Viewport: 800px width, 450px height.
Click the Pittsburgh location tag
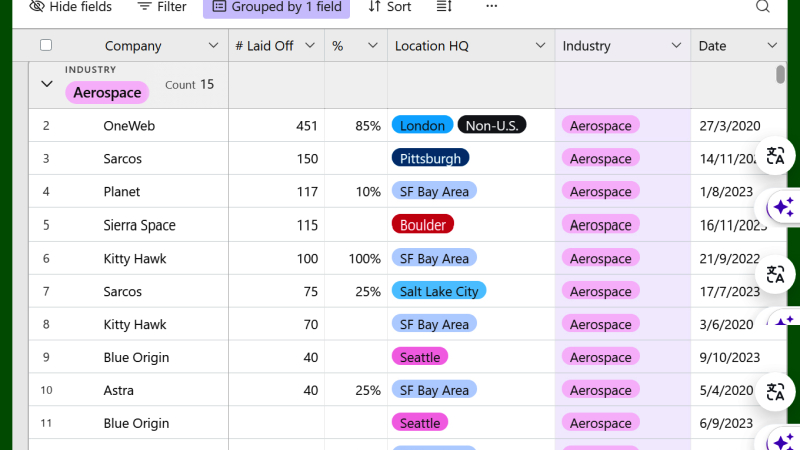430,159
